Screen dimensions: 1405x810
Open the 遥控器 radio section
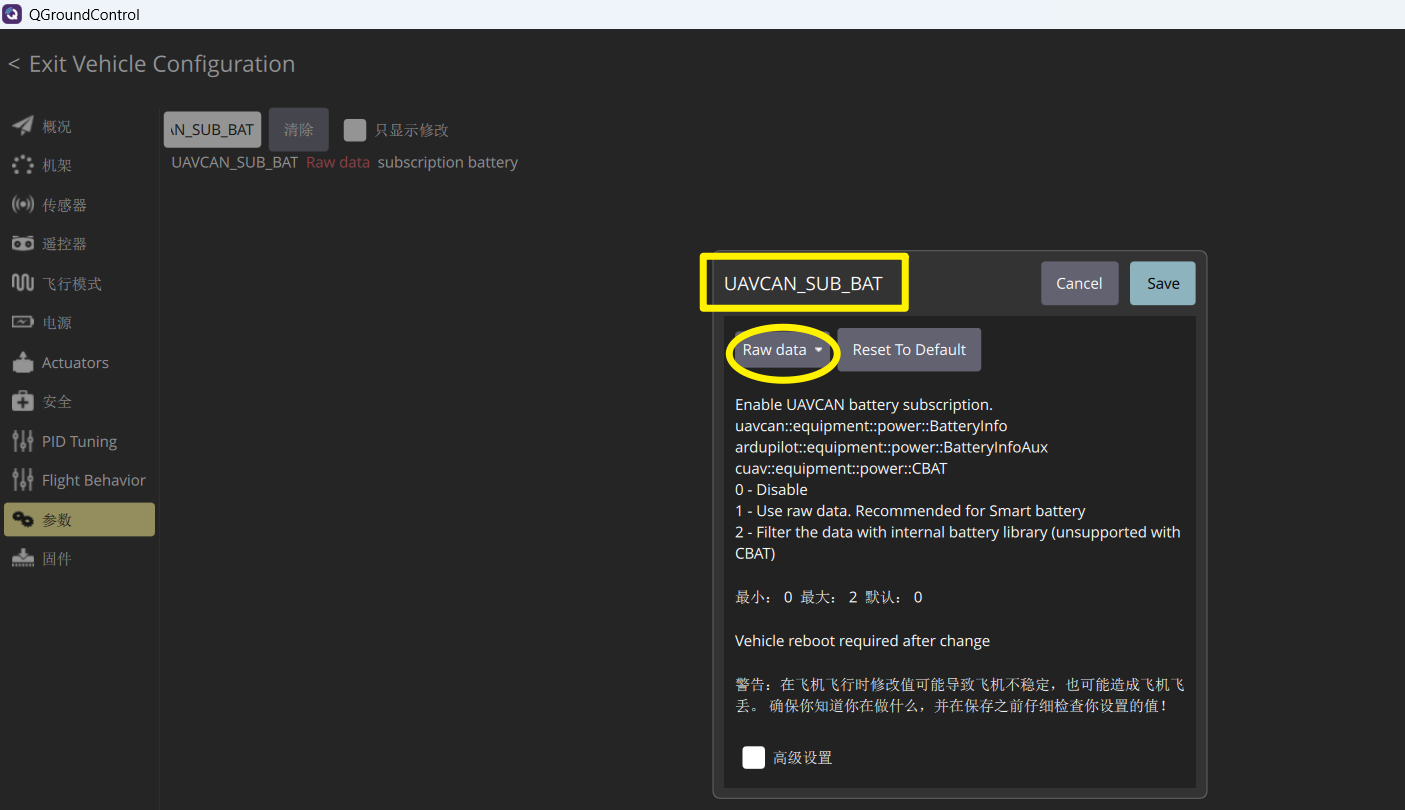point(78,244)
